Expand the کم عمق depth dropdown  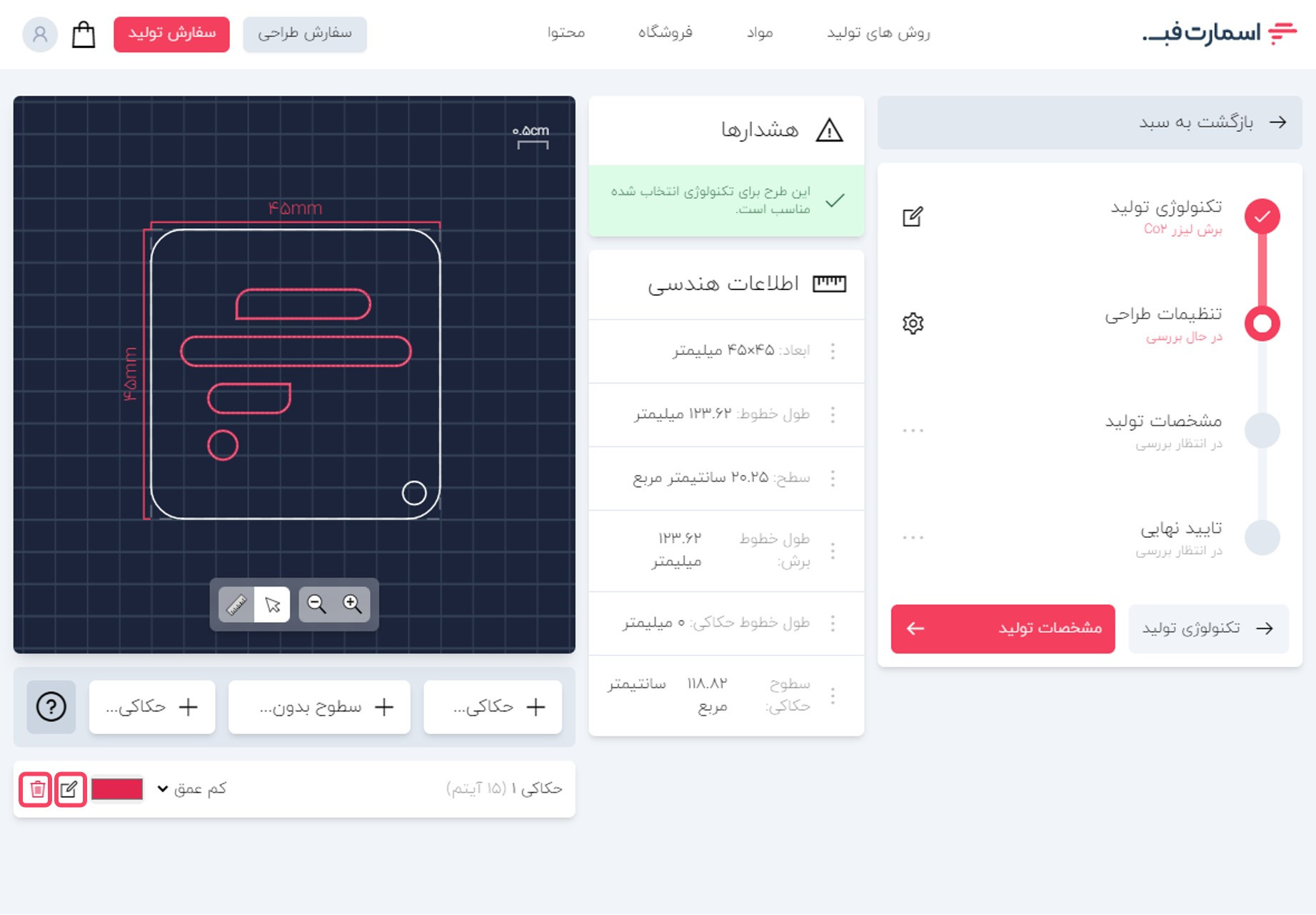tap(191, 789)
